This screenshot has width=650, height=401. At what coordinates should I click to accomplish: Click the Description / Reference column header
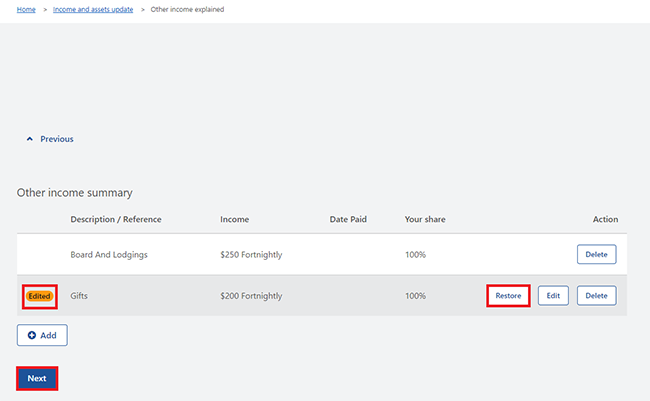point(116,219)
